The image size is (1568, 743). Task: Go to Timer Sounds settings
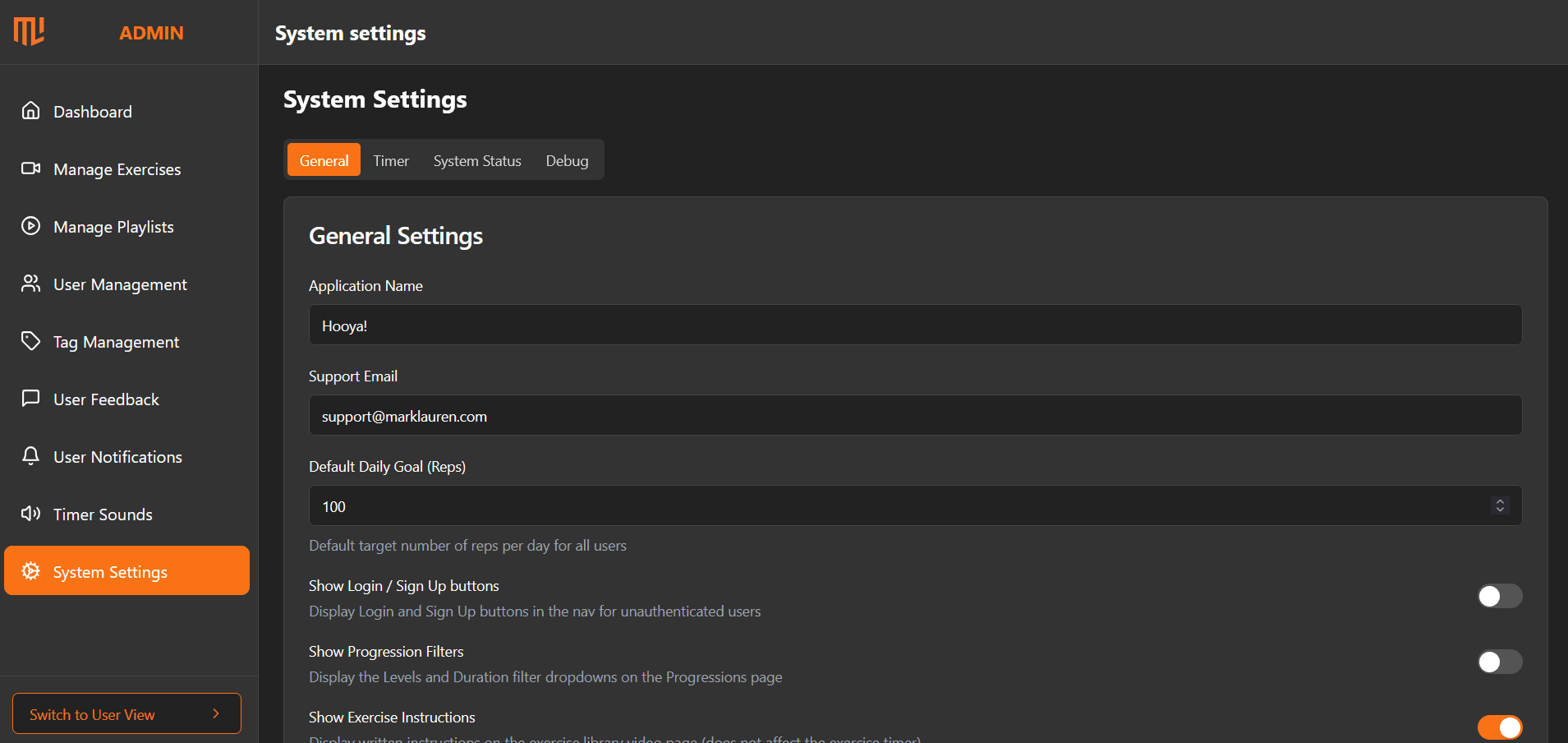126,514
